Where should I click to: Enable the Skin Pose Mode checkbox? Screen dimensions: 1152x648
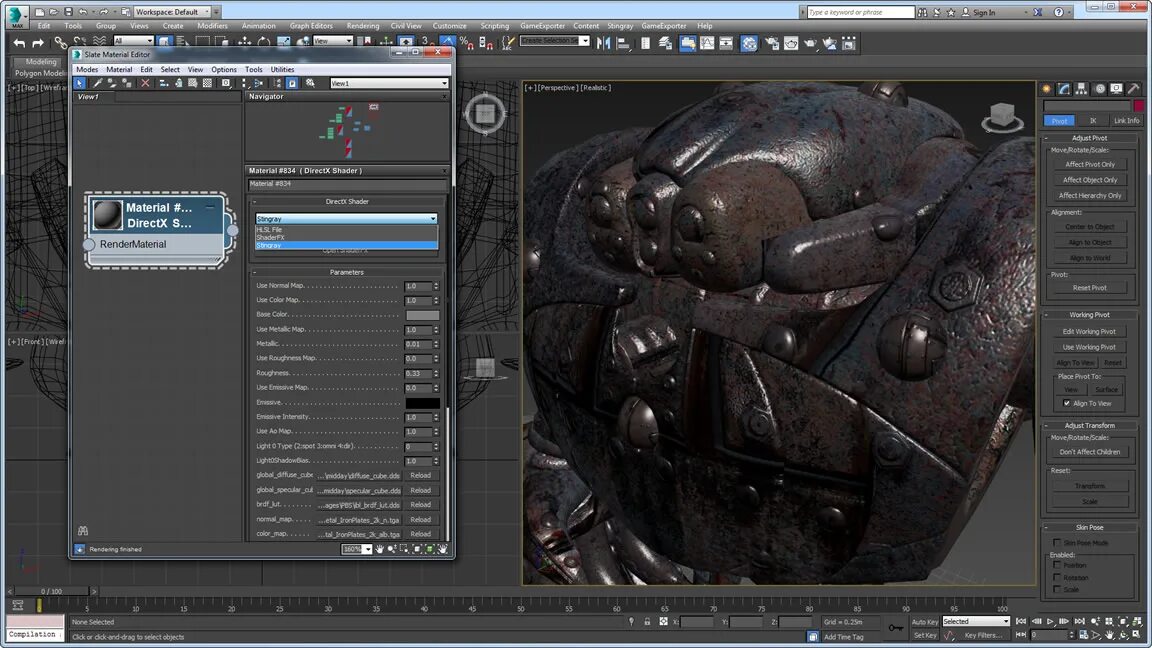[x=1057, y=542]
